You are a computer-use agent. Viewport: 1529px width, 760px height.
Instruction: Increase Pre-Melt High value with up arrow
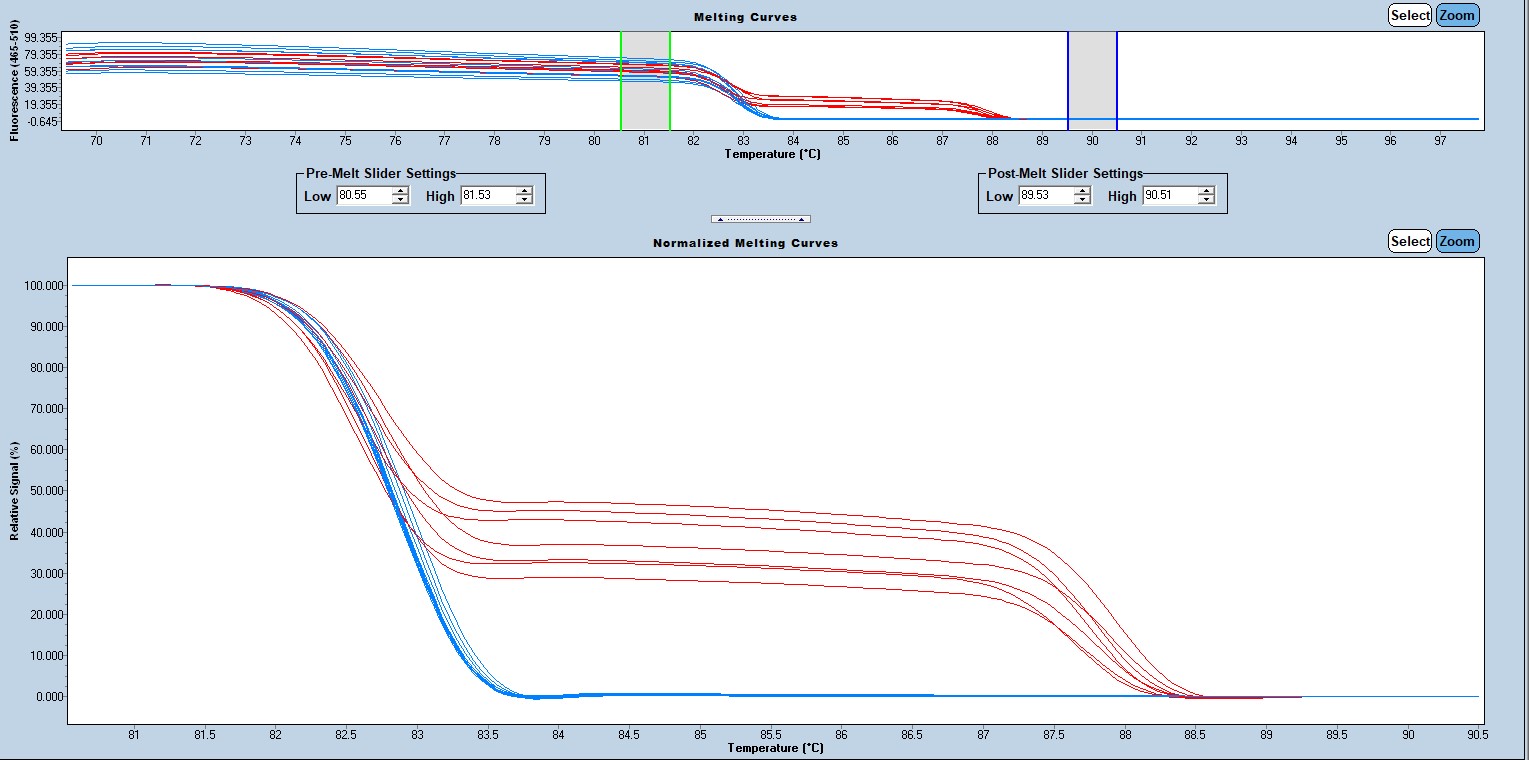point(524,191)
